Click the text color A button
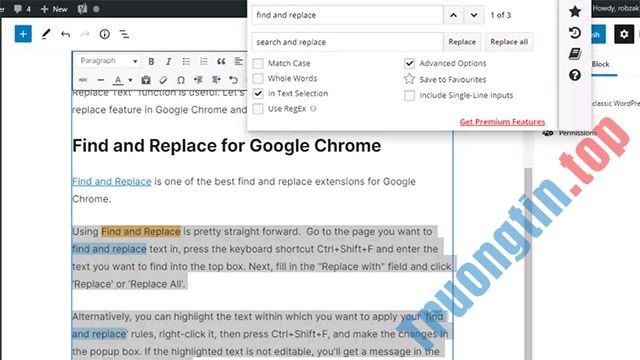 pos(118,80)
